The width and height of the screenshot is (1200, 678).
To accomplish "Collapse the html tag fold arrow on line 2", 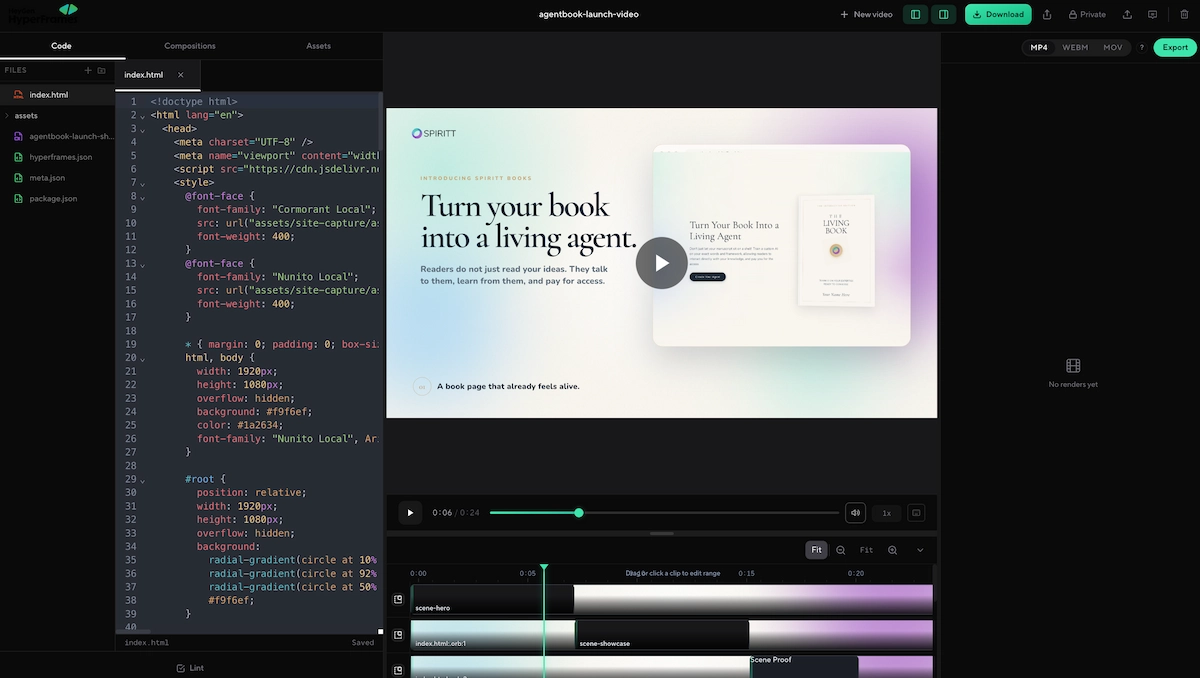I will click(x=143, y=116).
